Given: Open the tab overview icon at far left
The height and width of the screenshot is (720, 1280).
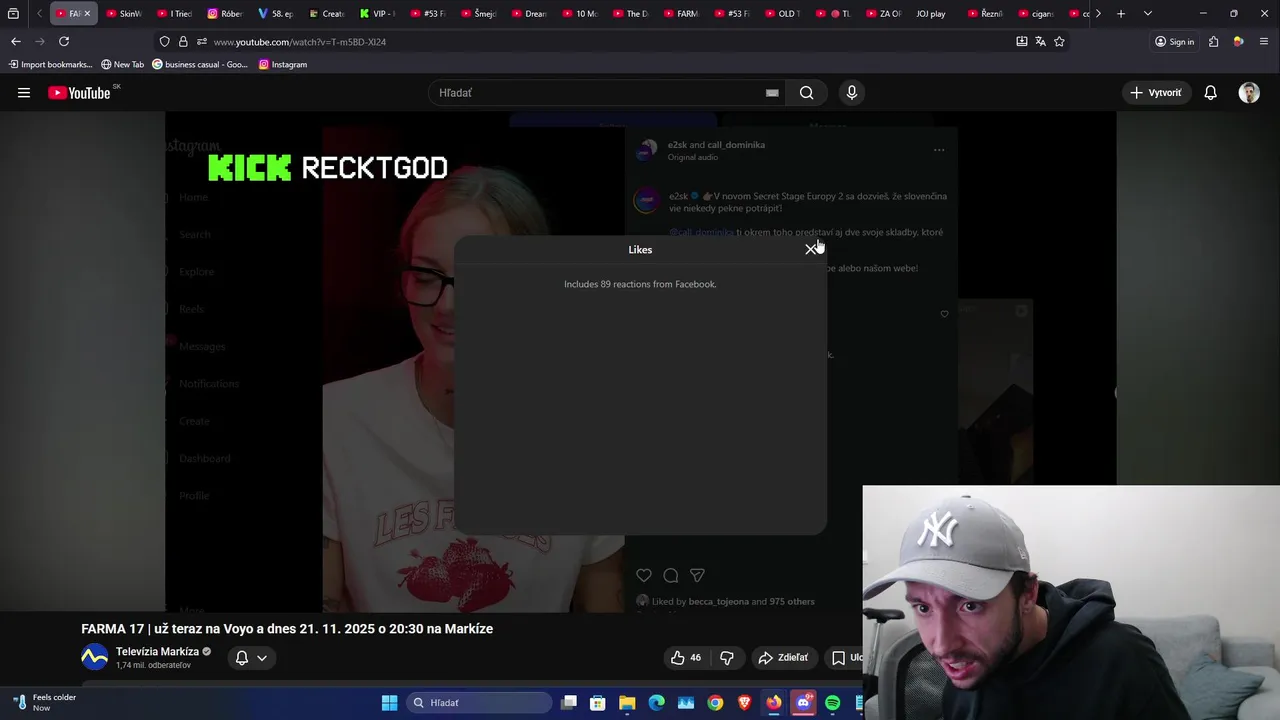Looking at the screenshot, I should pos(13,14).
